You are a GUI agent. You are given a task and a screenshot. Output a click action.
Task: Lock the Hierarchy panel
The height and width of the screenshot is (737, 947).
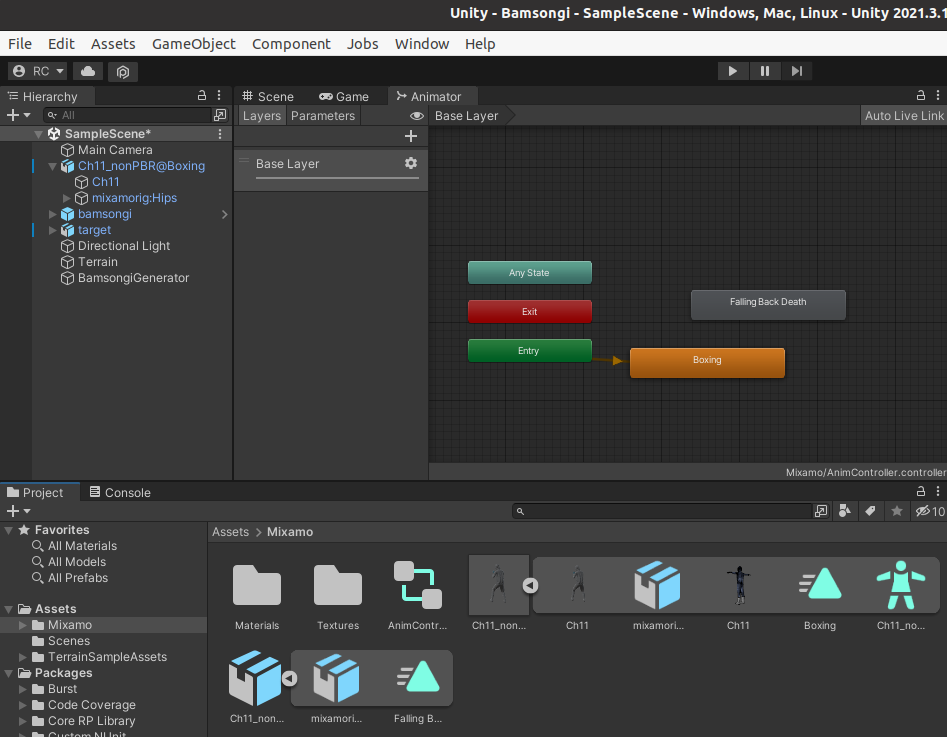[202, 95]
